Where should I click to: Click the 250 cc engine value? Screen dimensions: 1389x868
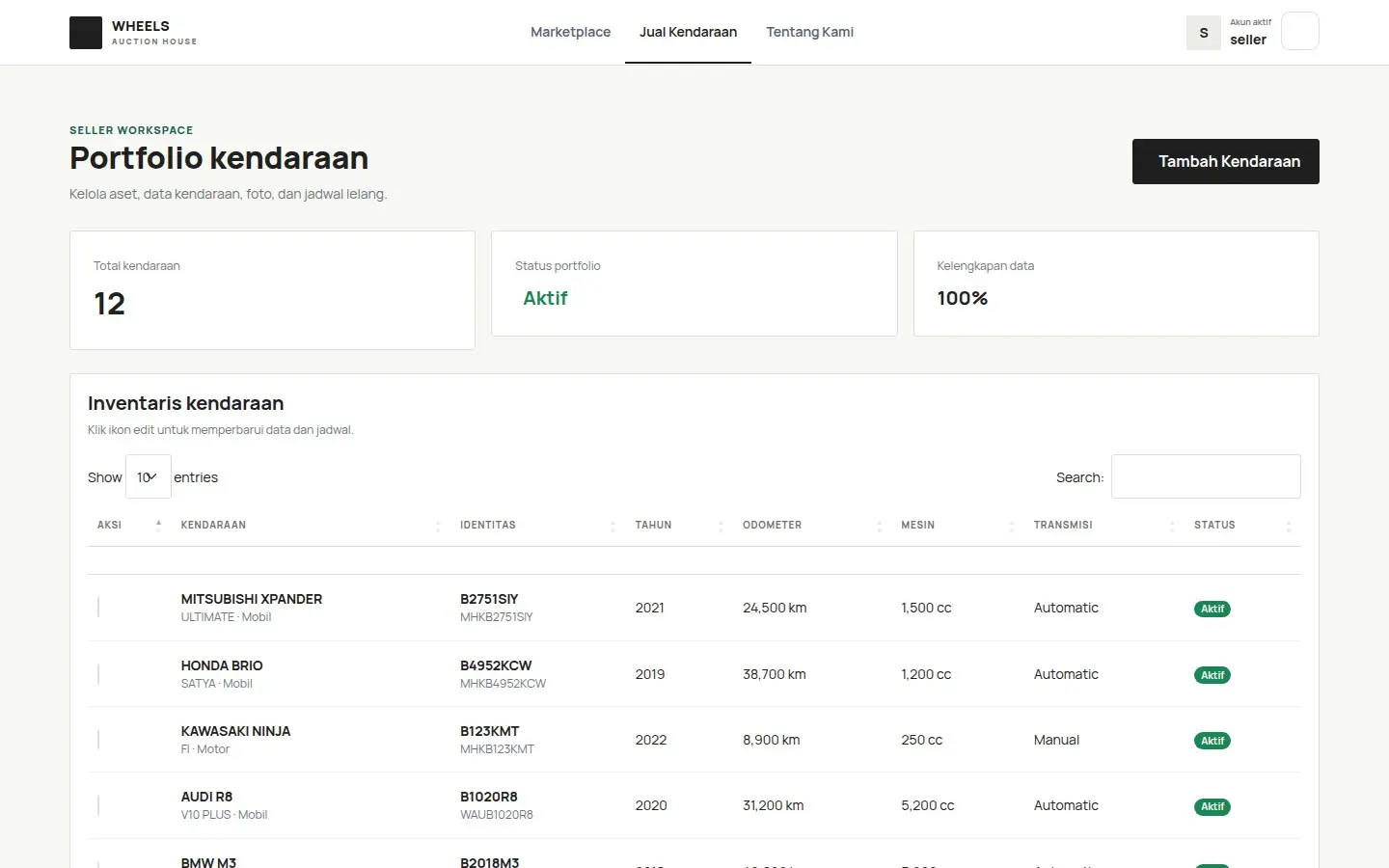pos(922,740)
